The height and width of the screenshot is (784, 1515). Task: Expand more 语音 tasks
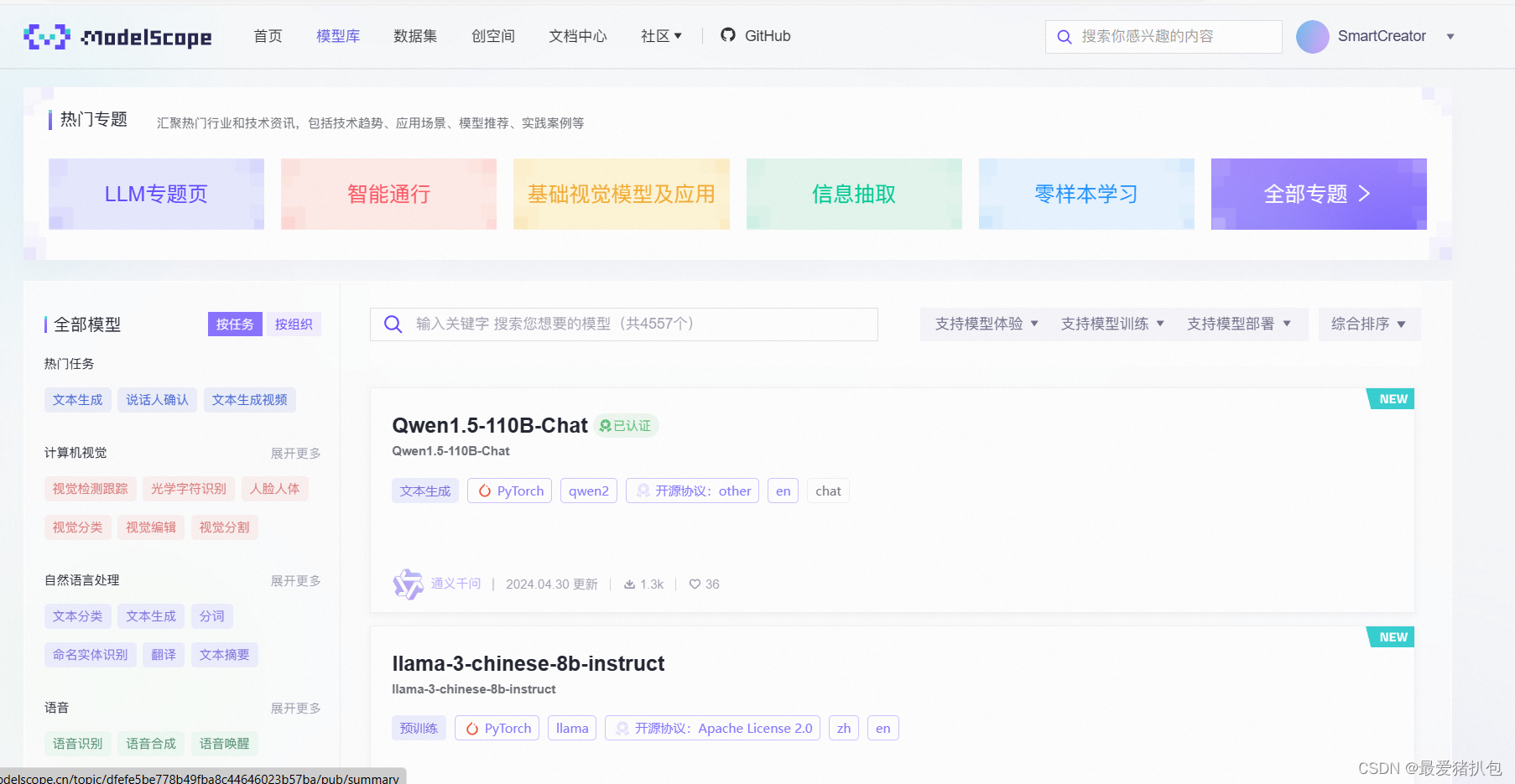pyautogui.click(x=295, y=709)
